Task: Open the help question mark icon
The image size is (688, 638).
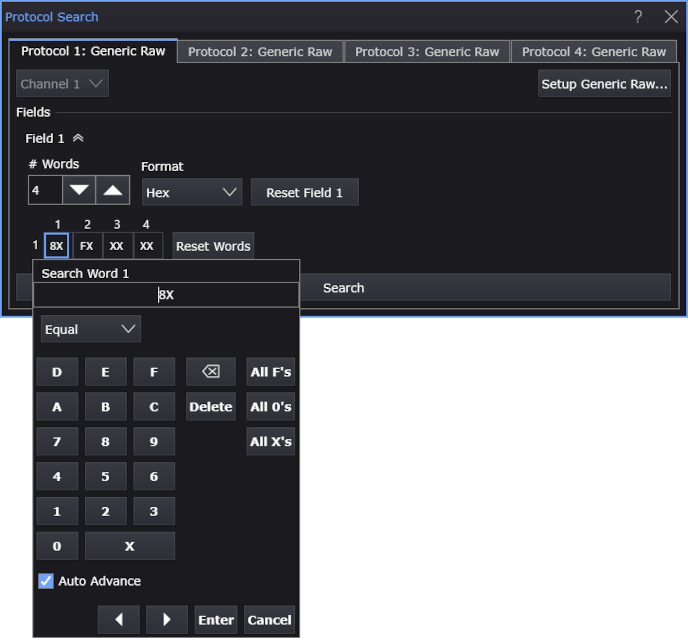Action: click(x=638, y=17)
